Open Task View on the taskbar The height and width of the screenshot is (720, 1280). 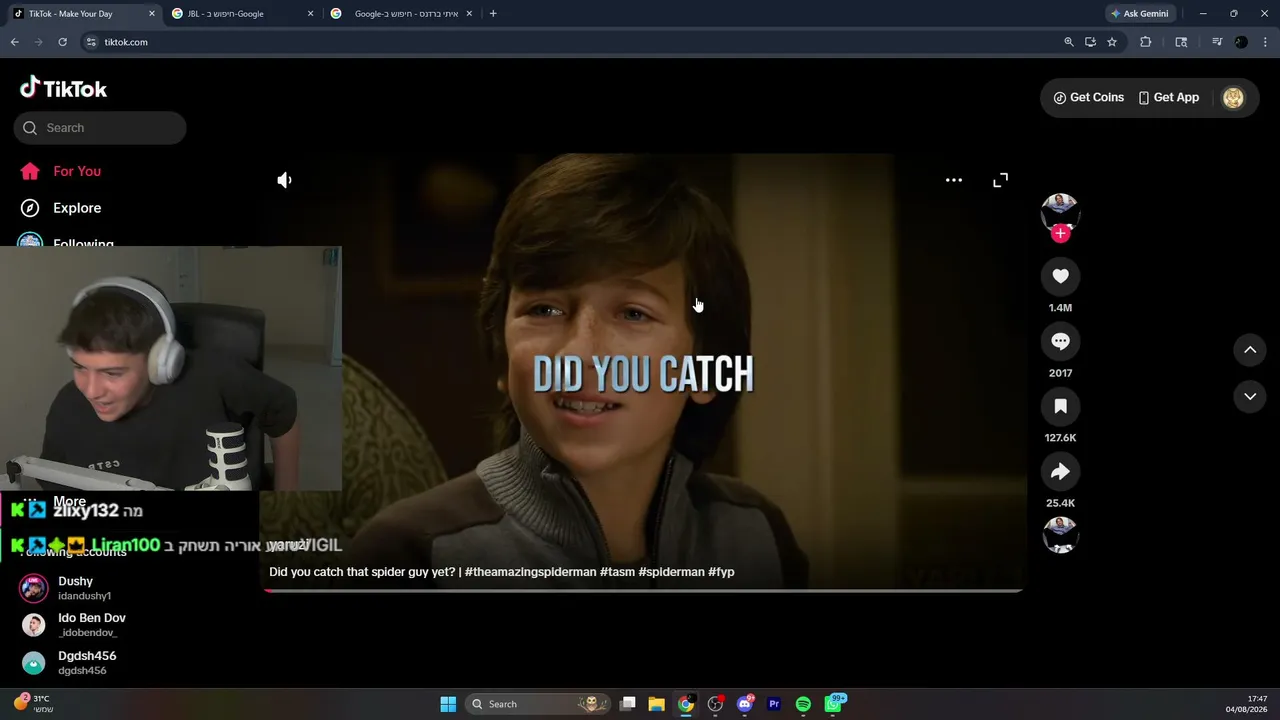[628, 704]
